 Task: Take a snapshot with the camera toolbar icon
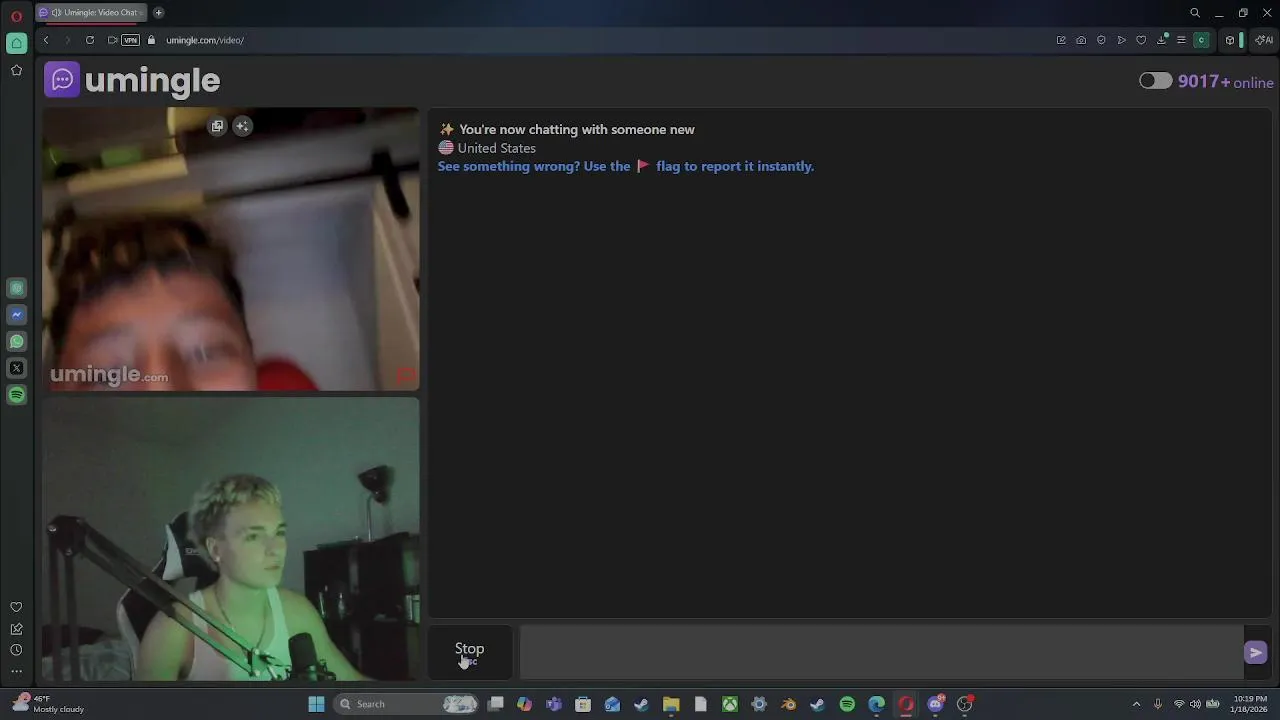[x=1081, y=40]
